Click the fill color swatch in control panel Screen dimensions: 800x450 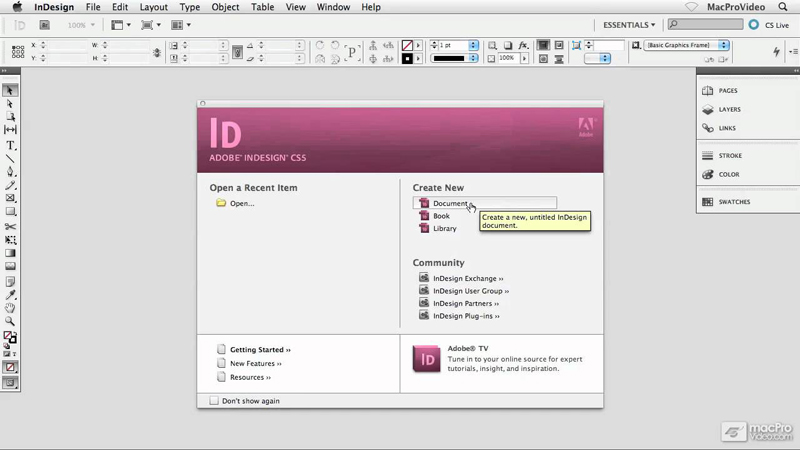[407, 45]
